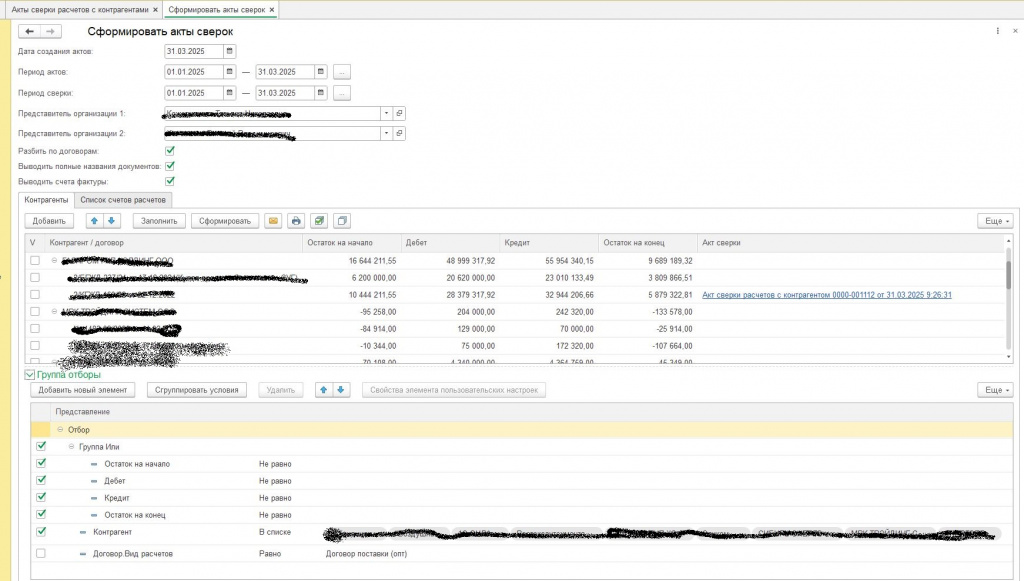Viewport: 1024px width, 581px height.
Task: Open period picker button for Период актов
Action: 342,72
